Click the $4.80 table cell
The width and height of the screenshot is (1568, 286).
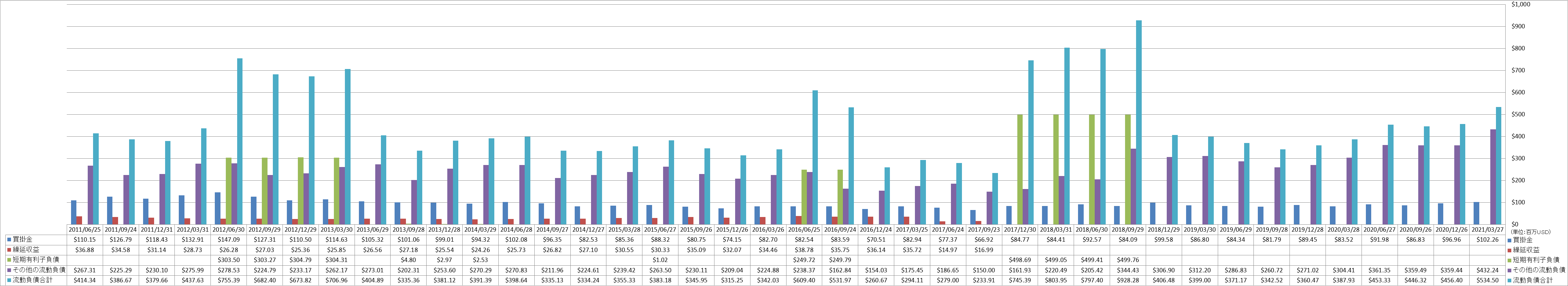[x=409, y=260]
